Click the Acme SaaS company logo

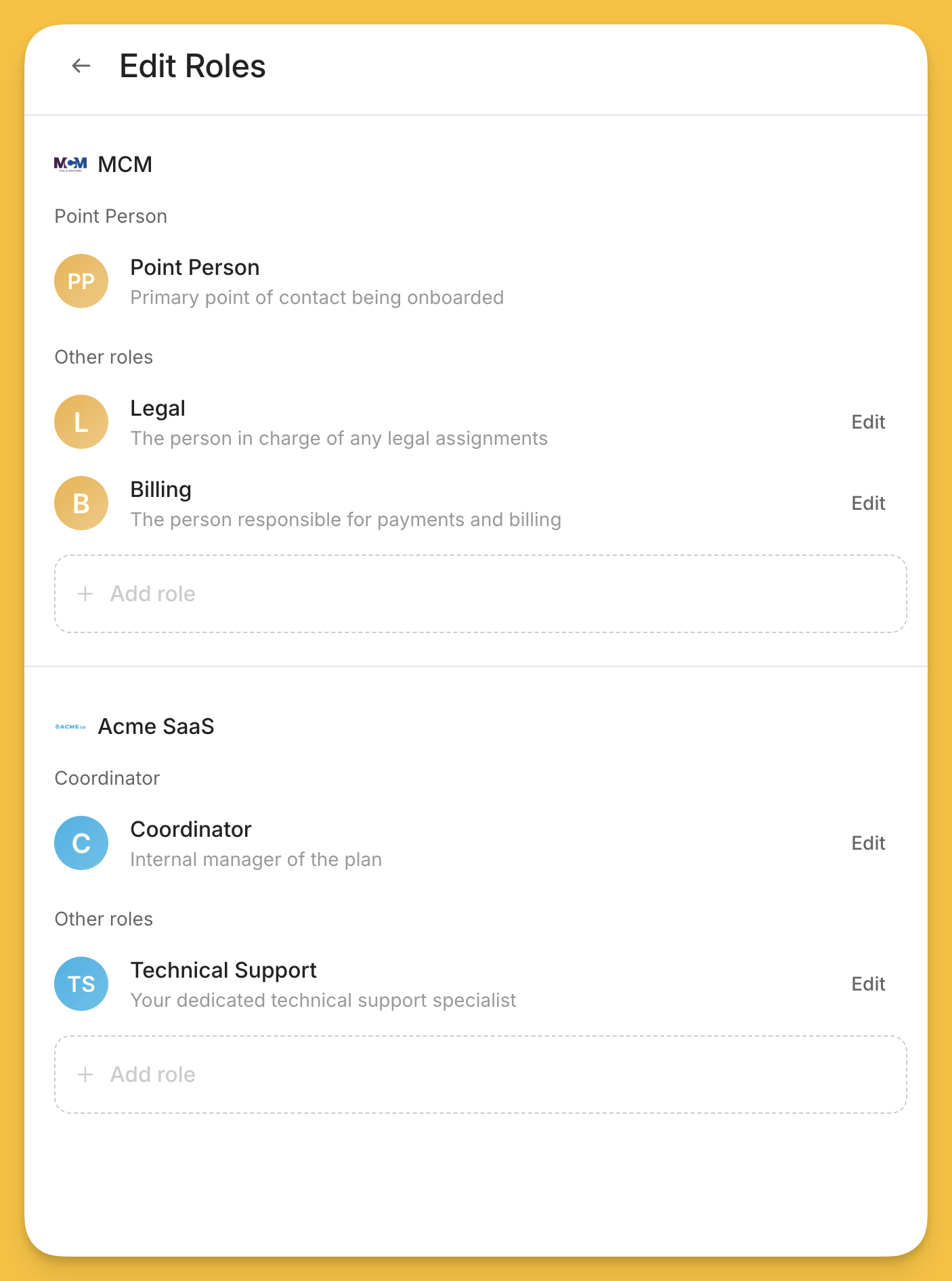[70, 726]
